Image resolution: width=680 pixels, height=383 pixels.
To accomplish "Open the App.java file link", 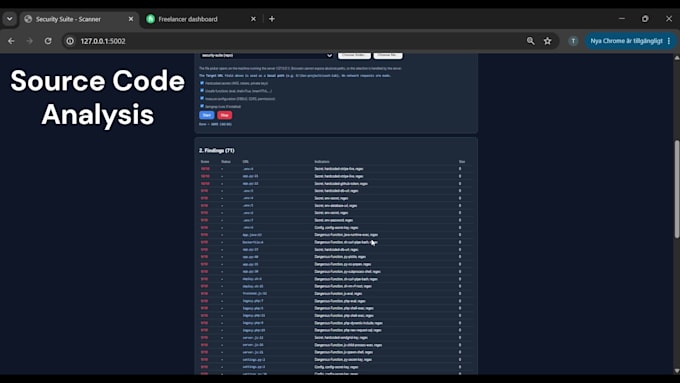I will point(252,235).
